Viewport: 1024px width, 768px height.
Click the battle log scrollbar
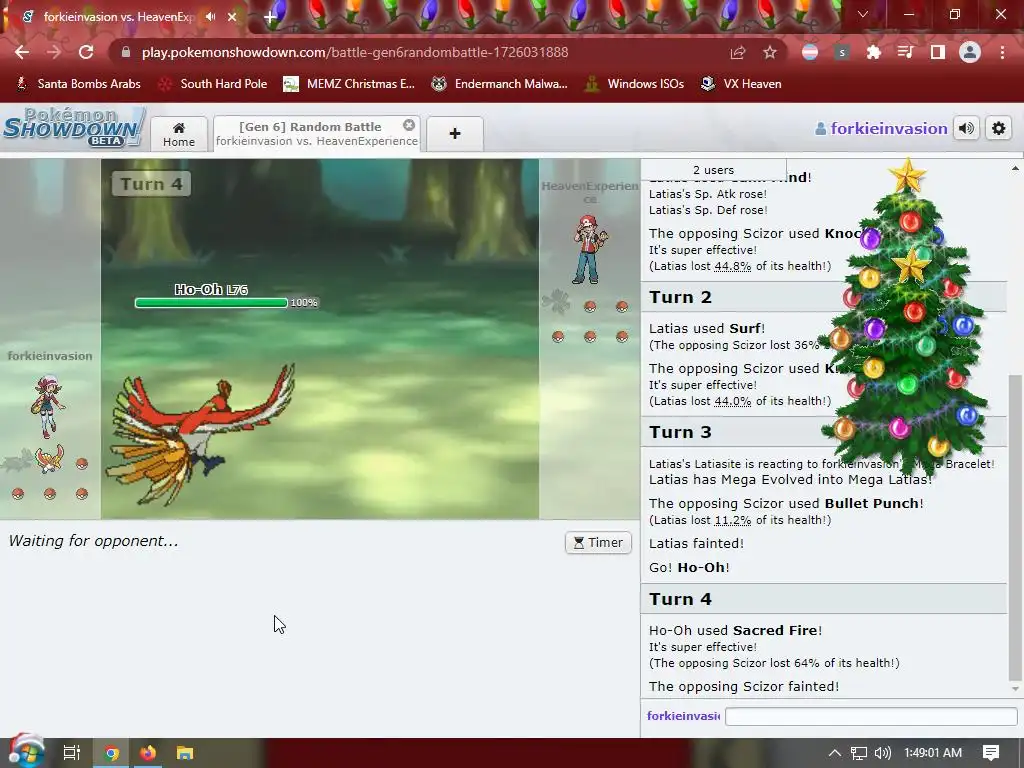1015,529
